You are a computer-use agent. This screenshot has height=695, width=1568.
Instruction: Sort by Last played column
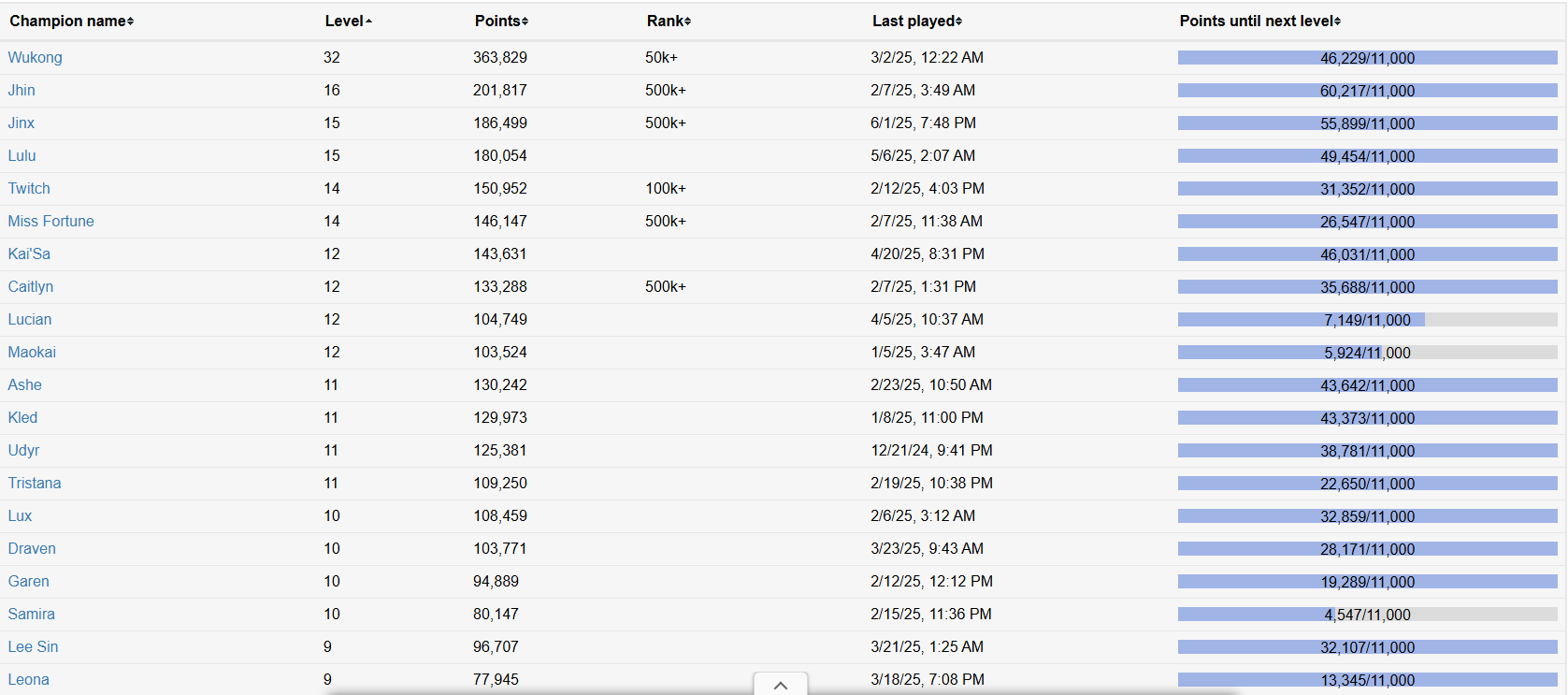point(917,21)
